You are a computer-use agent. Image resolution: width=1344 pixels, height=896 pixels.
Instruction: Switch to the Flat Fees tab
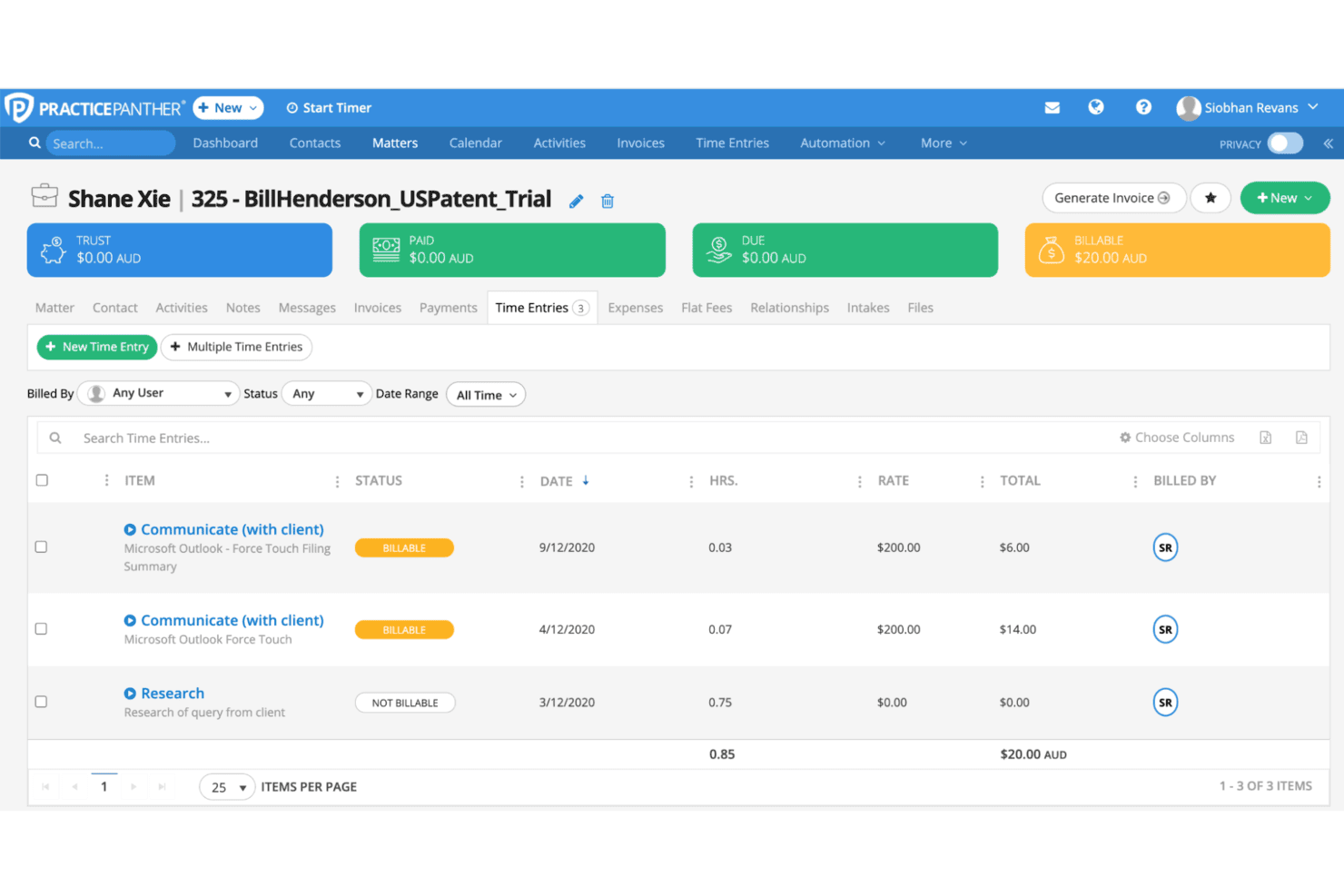(x=707, y=308)
